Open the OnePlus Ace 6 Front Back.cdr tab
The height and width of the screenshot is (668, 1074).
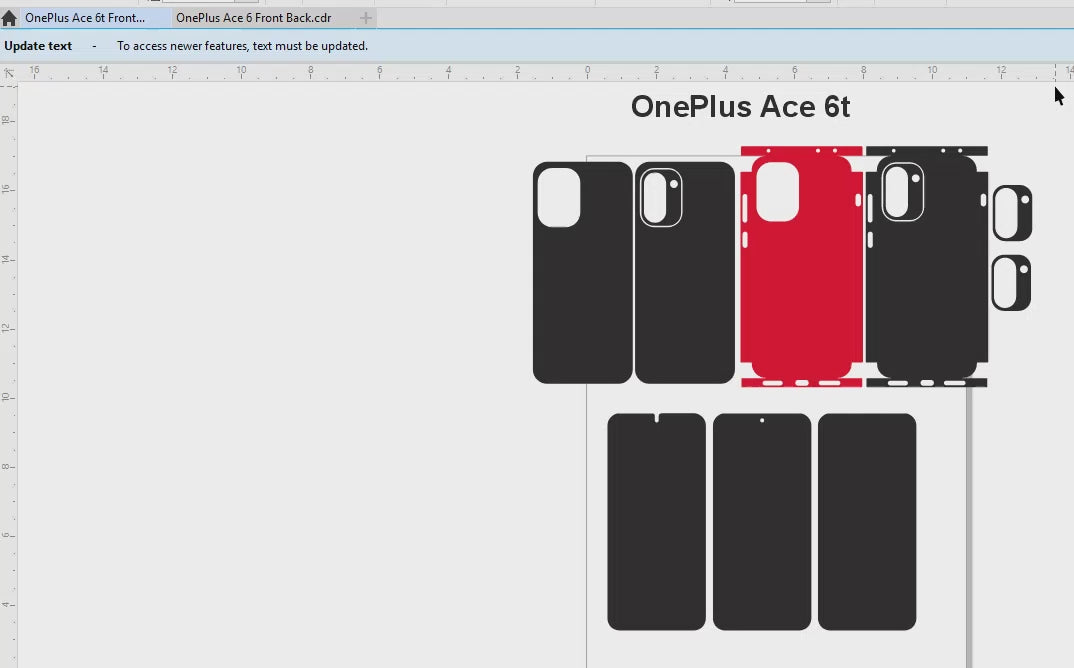(x=253, y=18)
